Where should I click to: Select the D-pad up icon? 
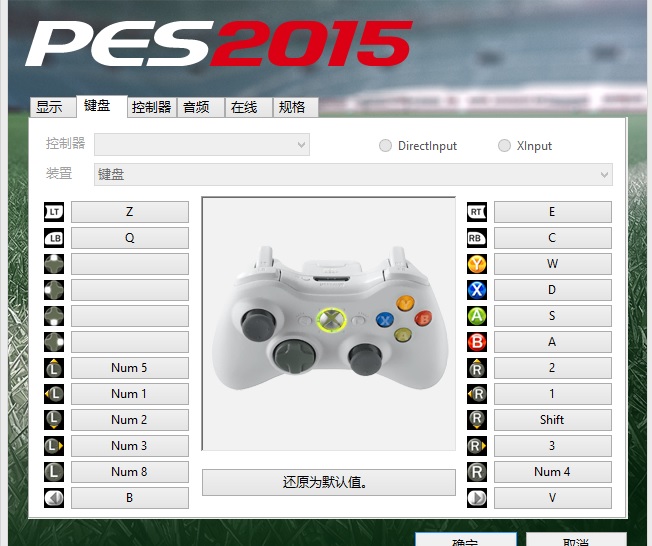coord(54,264)
